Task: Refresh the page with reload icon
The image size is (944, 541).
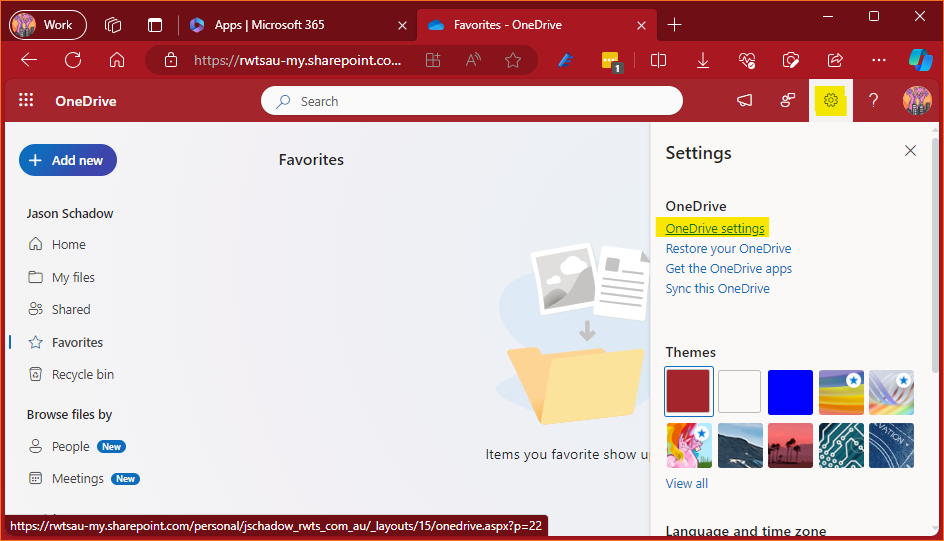Action: [73, 60]
